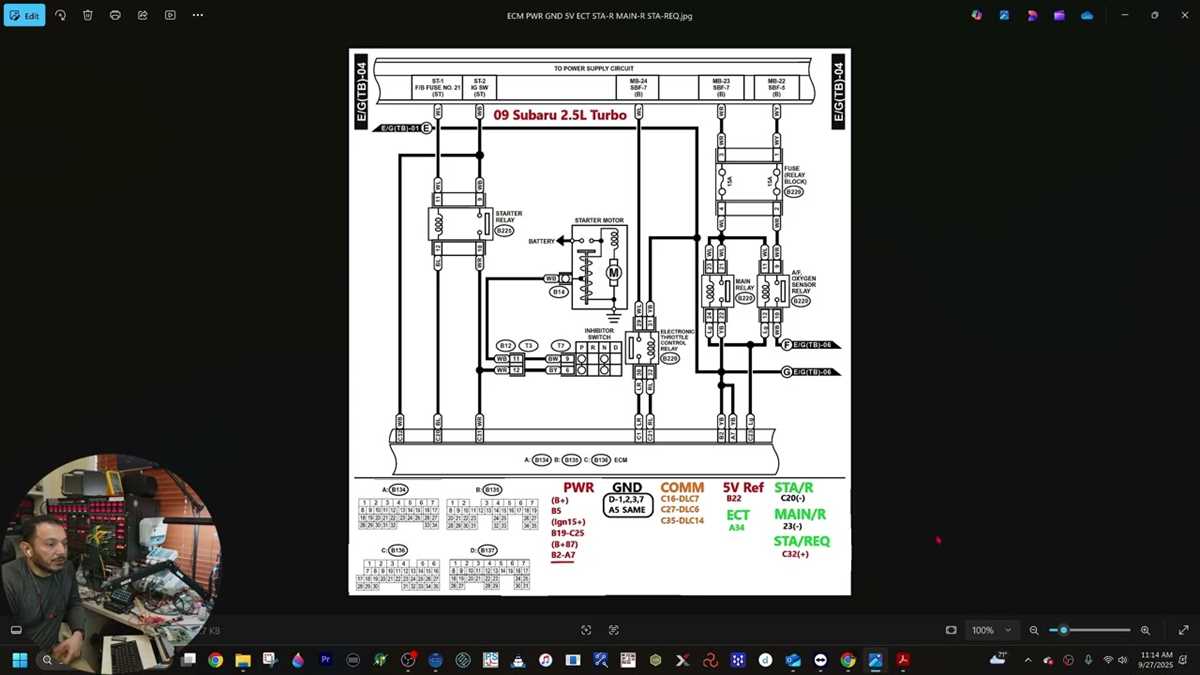
Task: Open the active Photos app taskbar icon
Action: tap(875, 660)
